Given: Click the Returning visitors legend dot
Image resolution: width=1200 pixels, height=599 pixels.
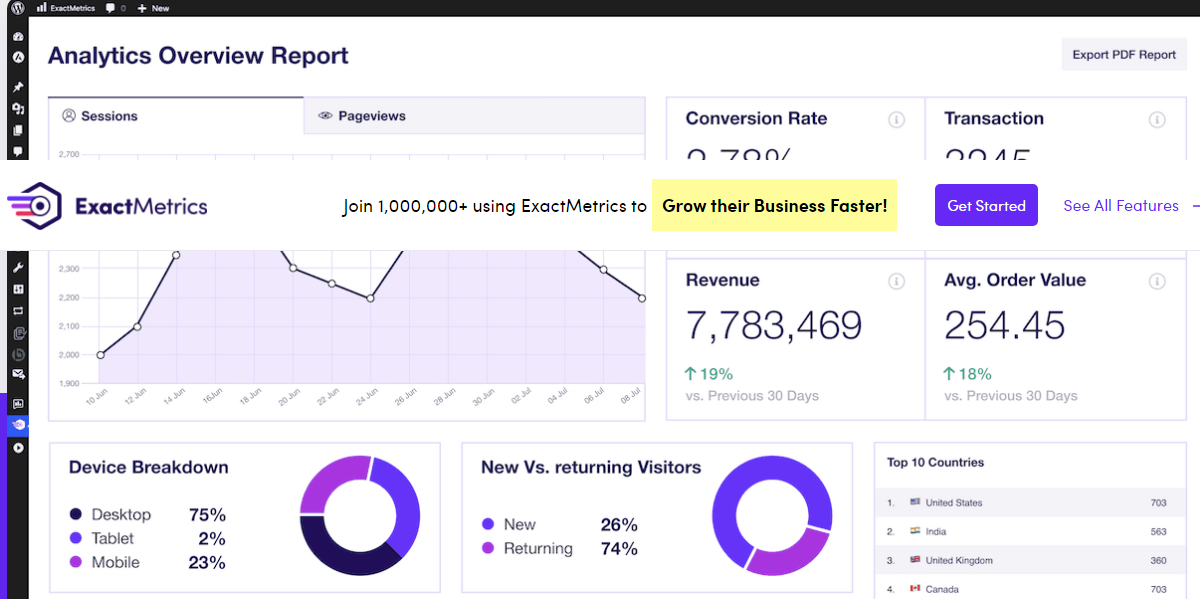Looking at the screenshot, I should pos(488,548).
